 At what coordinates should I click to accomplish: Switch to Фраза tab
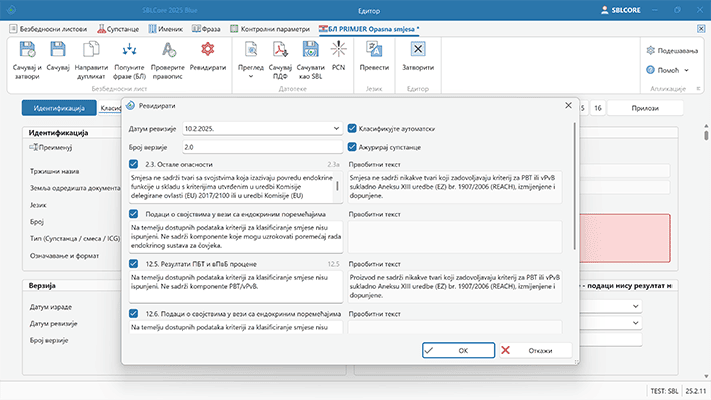(206, 29)
